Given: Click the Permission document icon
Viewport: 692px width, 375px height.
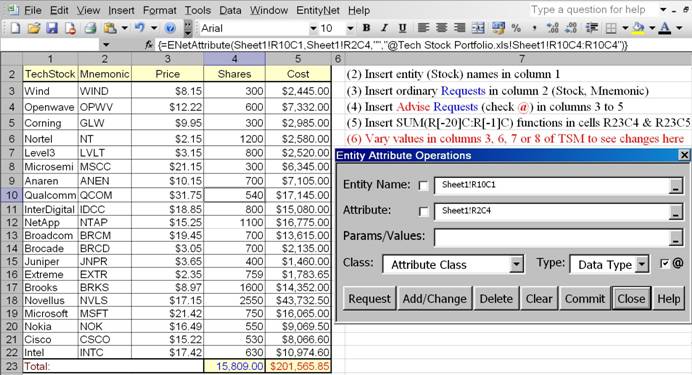Looking at the screenshot, I should 71,28.
